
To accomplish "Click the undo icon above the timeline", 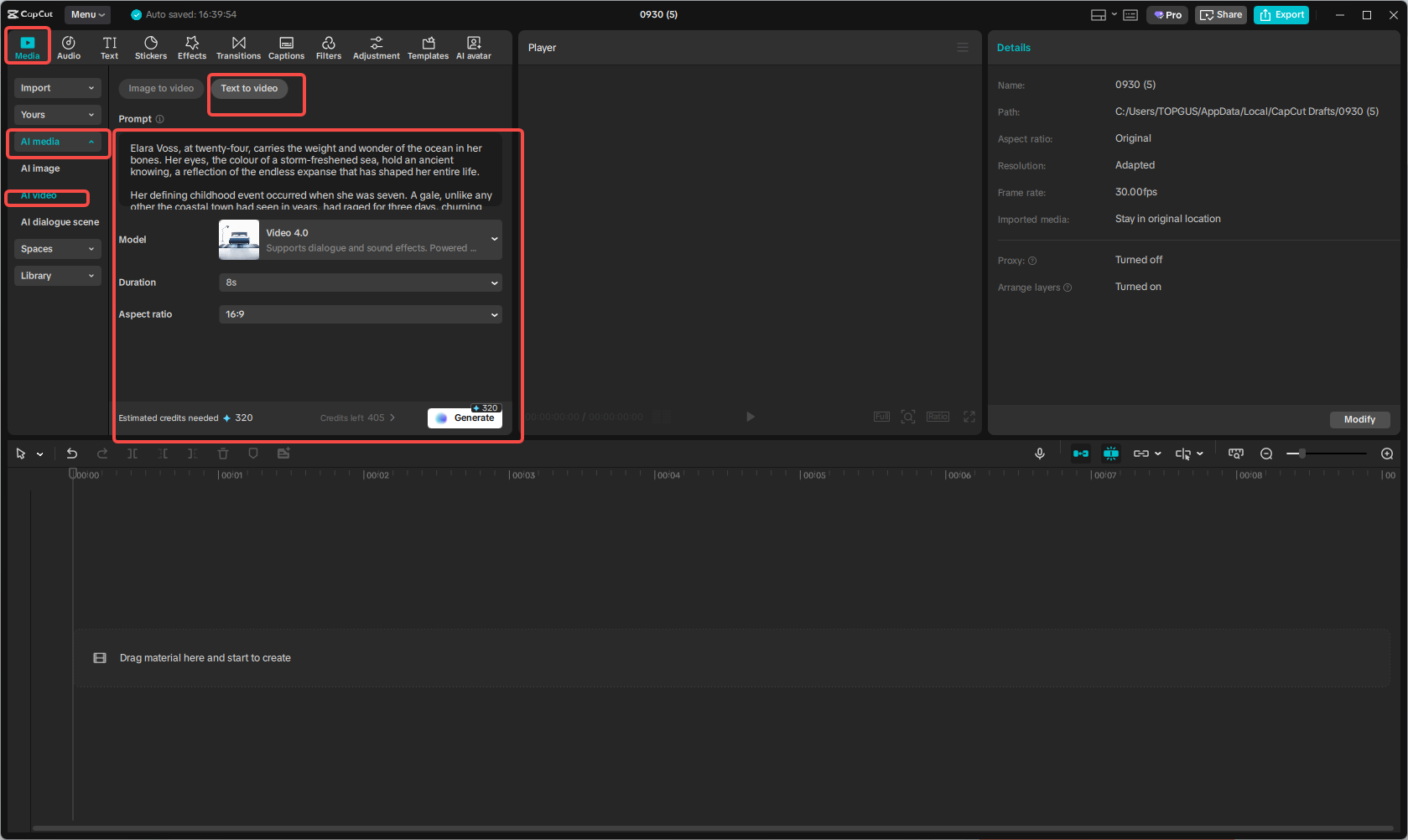I will point(71,454).
